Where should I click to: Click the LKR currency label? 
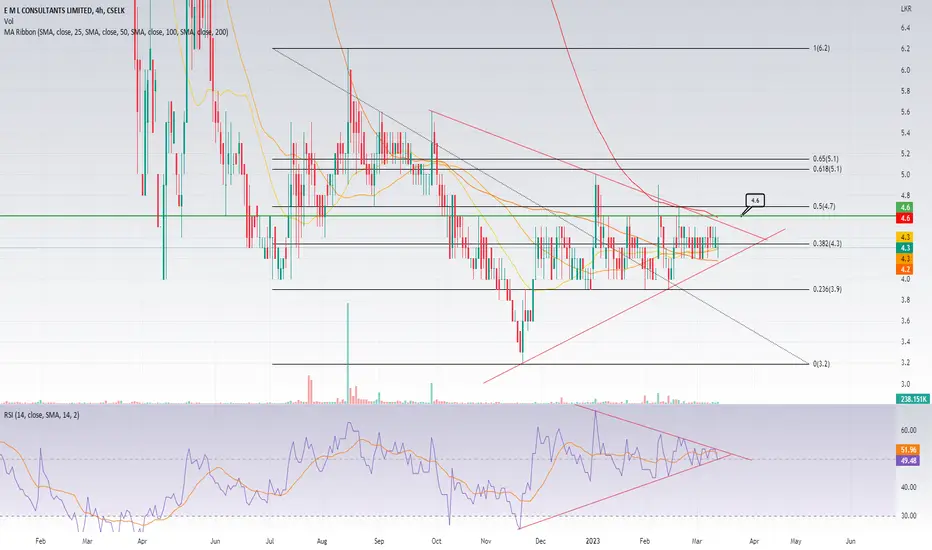click(x=906, y=9)
